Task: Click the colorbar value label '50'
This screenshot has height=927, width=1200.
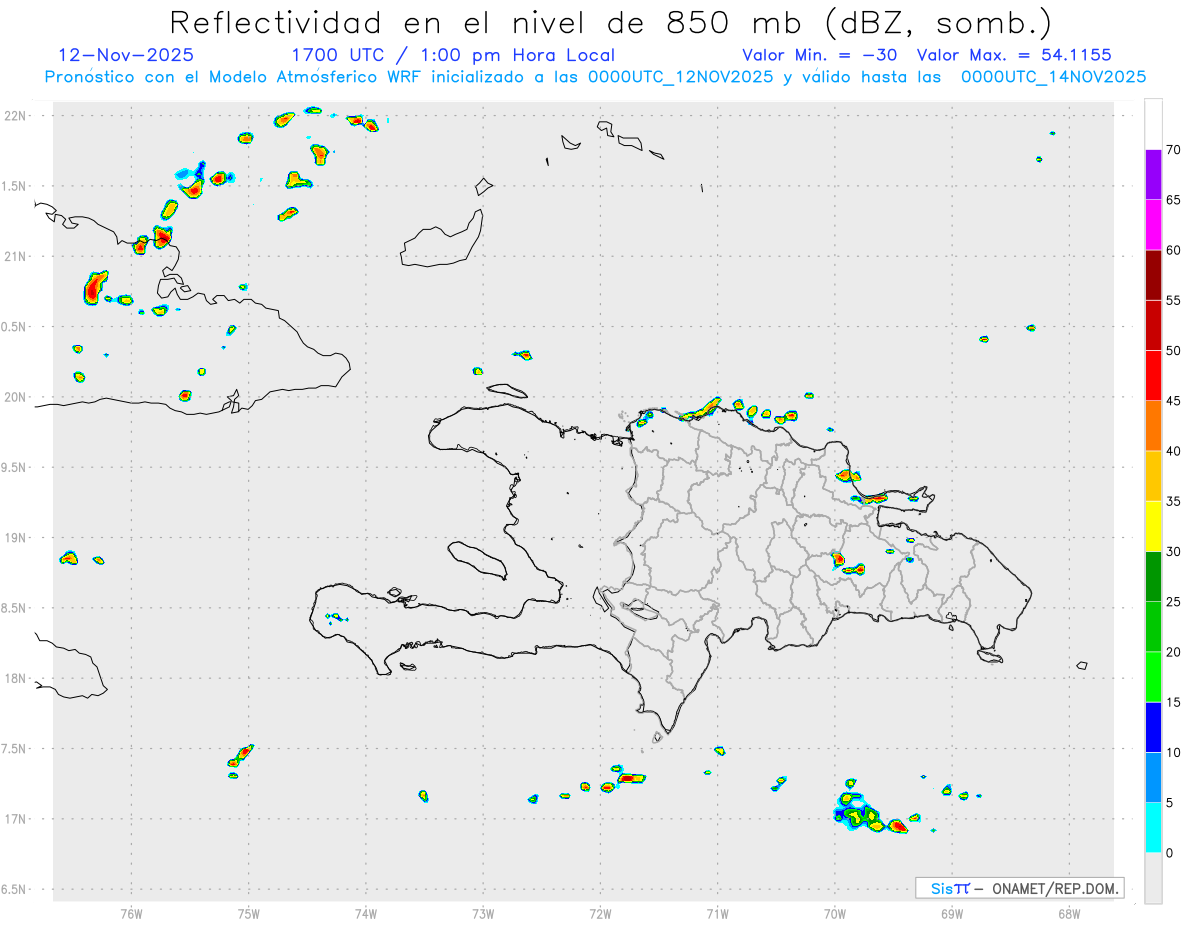Action: click(x=1174, y=351)
